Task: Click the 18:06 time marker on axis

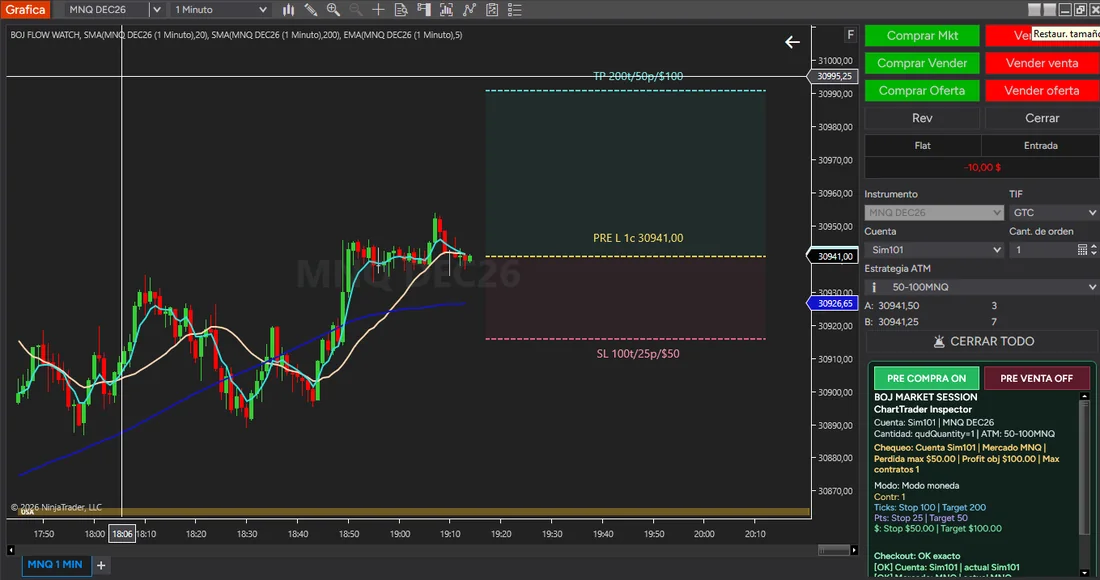Action: [122, 534]
